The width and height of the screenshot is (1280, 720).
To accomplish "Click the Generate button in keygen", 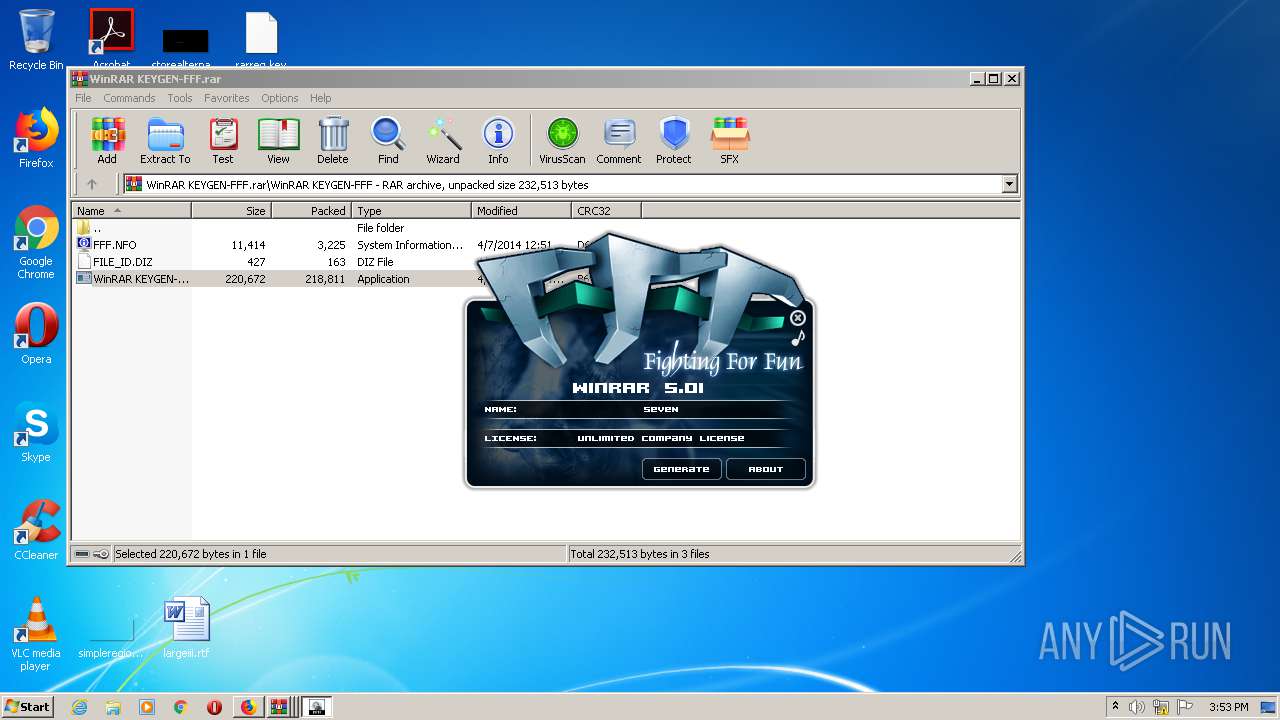I will [681, 469].
